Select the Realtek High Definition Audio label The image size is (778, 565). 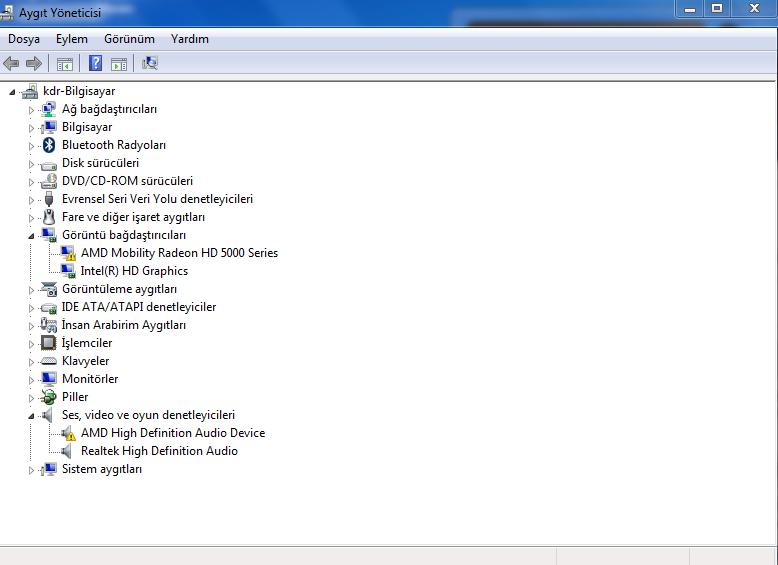point(159,451)
